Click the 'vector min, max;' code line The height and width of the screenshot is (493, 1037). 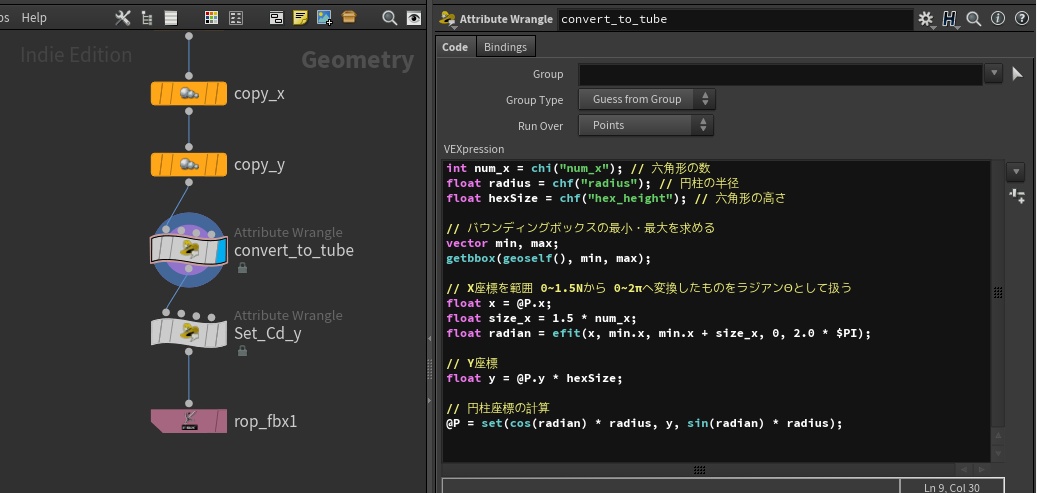click(x=502, y=243)
